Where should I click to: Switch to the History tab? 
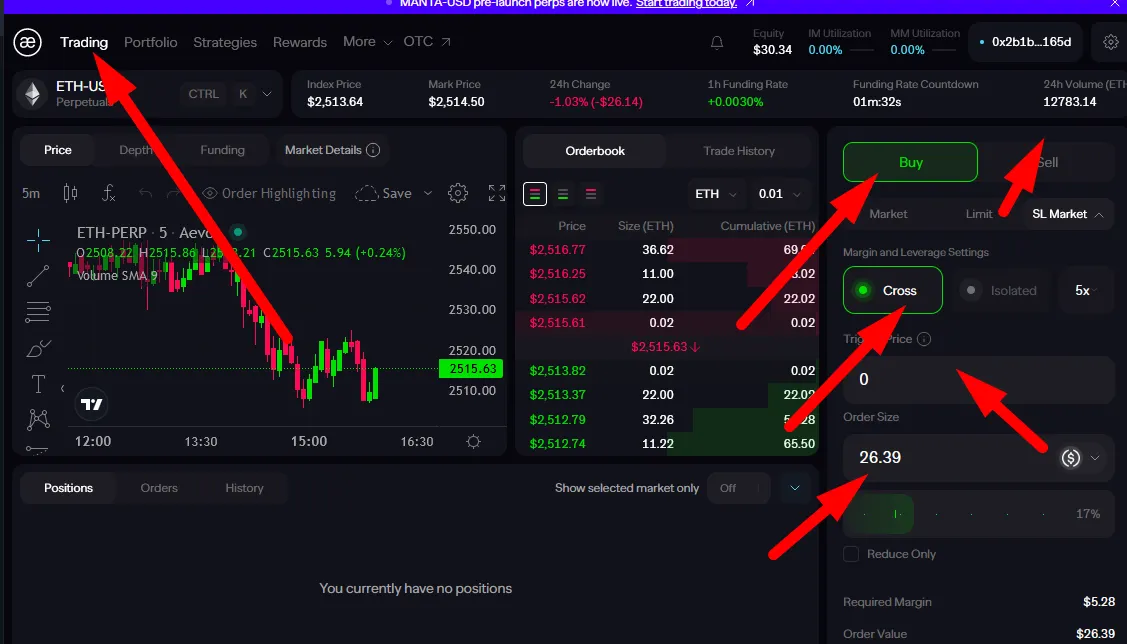tap(244, 488)
